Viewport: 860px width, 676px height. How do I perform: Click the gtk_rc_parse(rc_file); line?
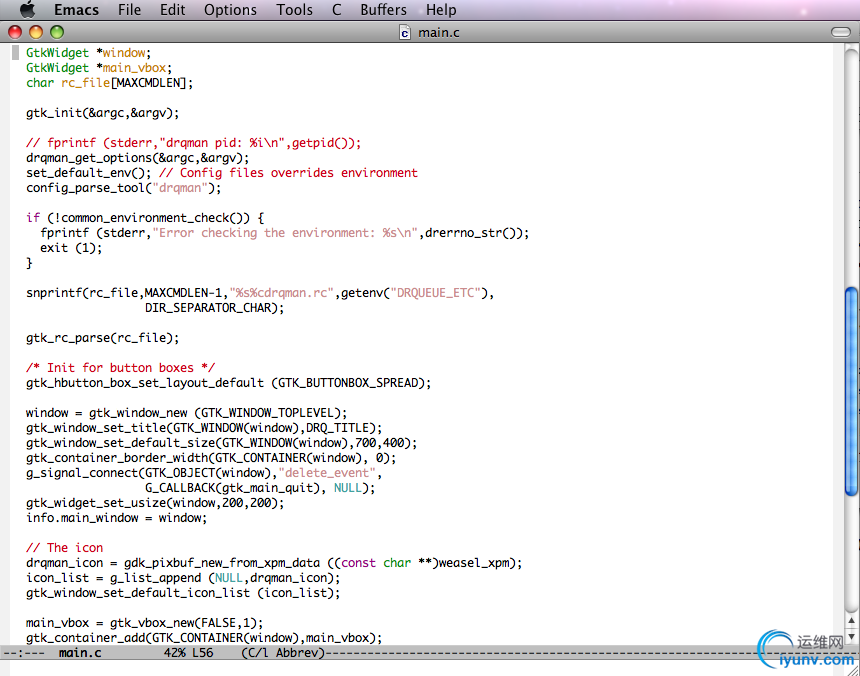tap(103, 338)
